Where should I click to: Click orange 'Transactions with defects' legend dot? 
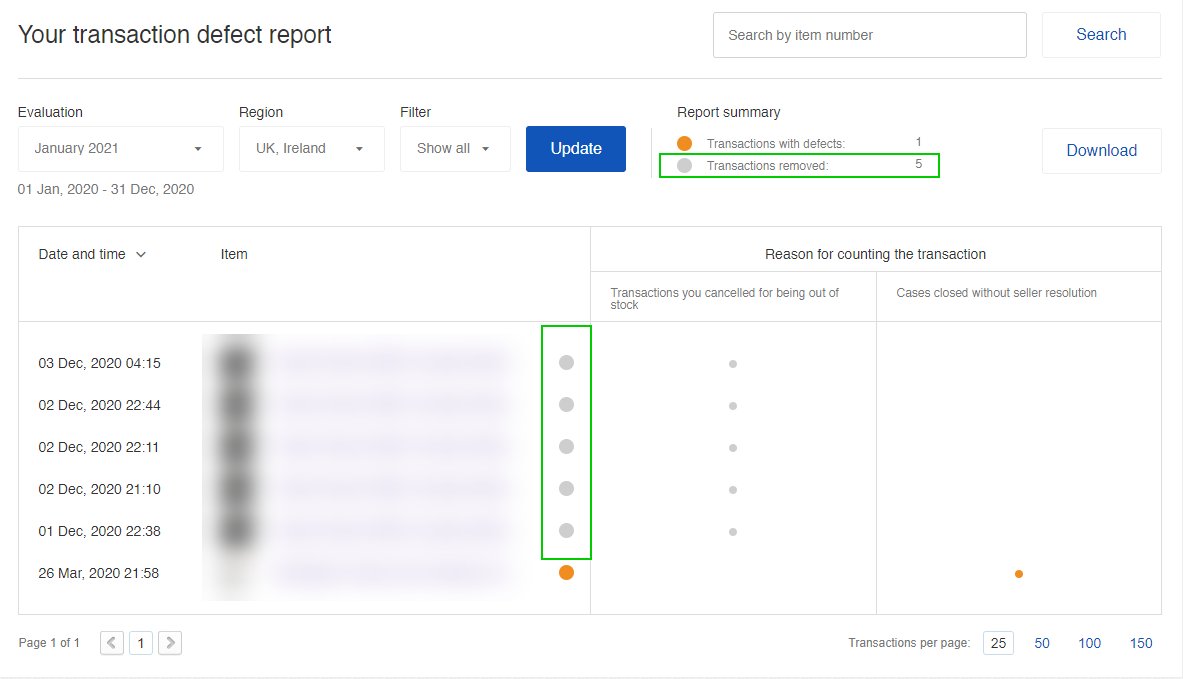pyautogui.click(x=684, y=144)
